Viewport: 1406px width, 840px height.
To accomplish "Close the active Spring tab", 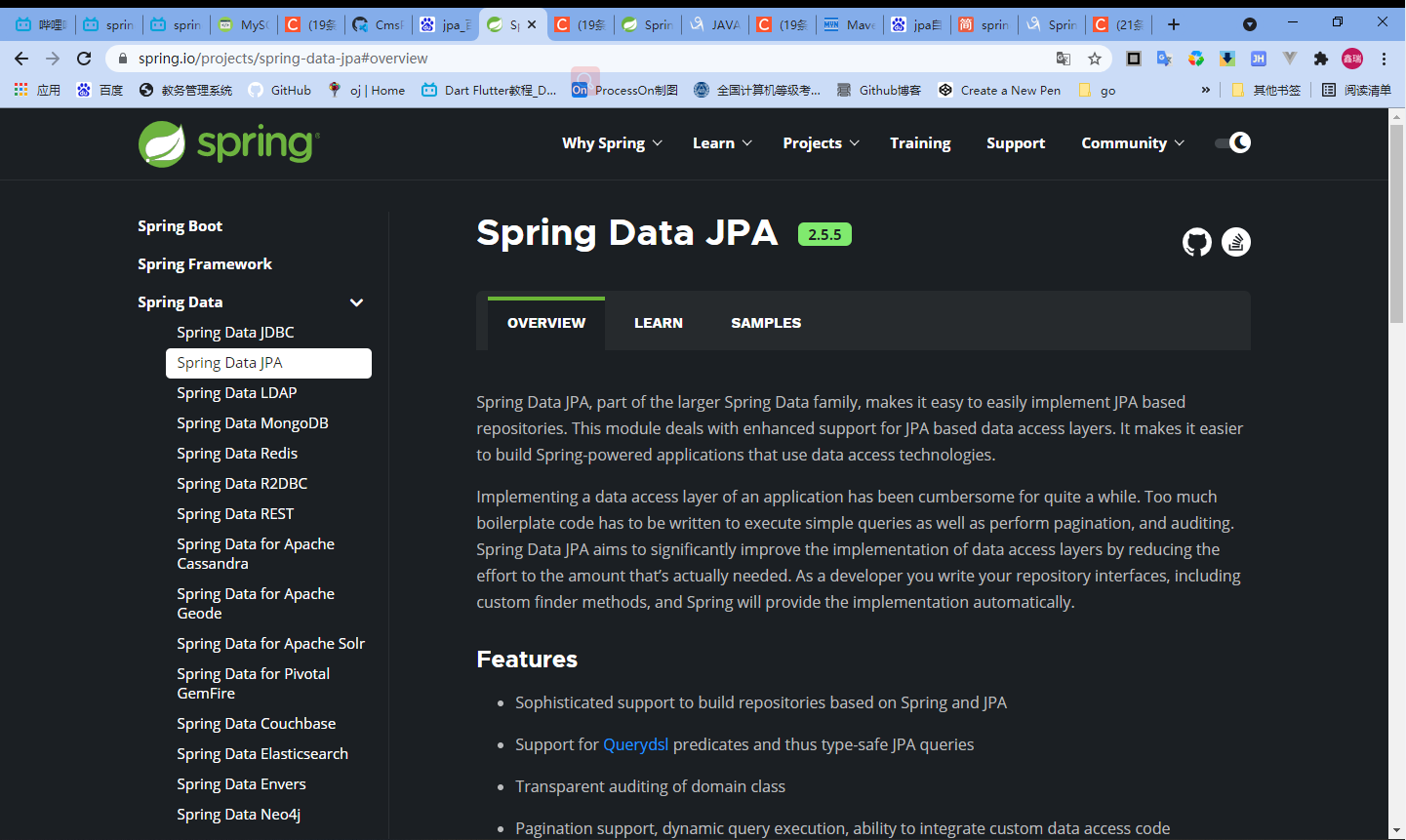I will point(532,24).
